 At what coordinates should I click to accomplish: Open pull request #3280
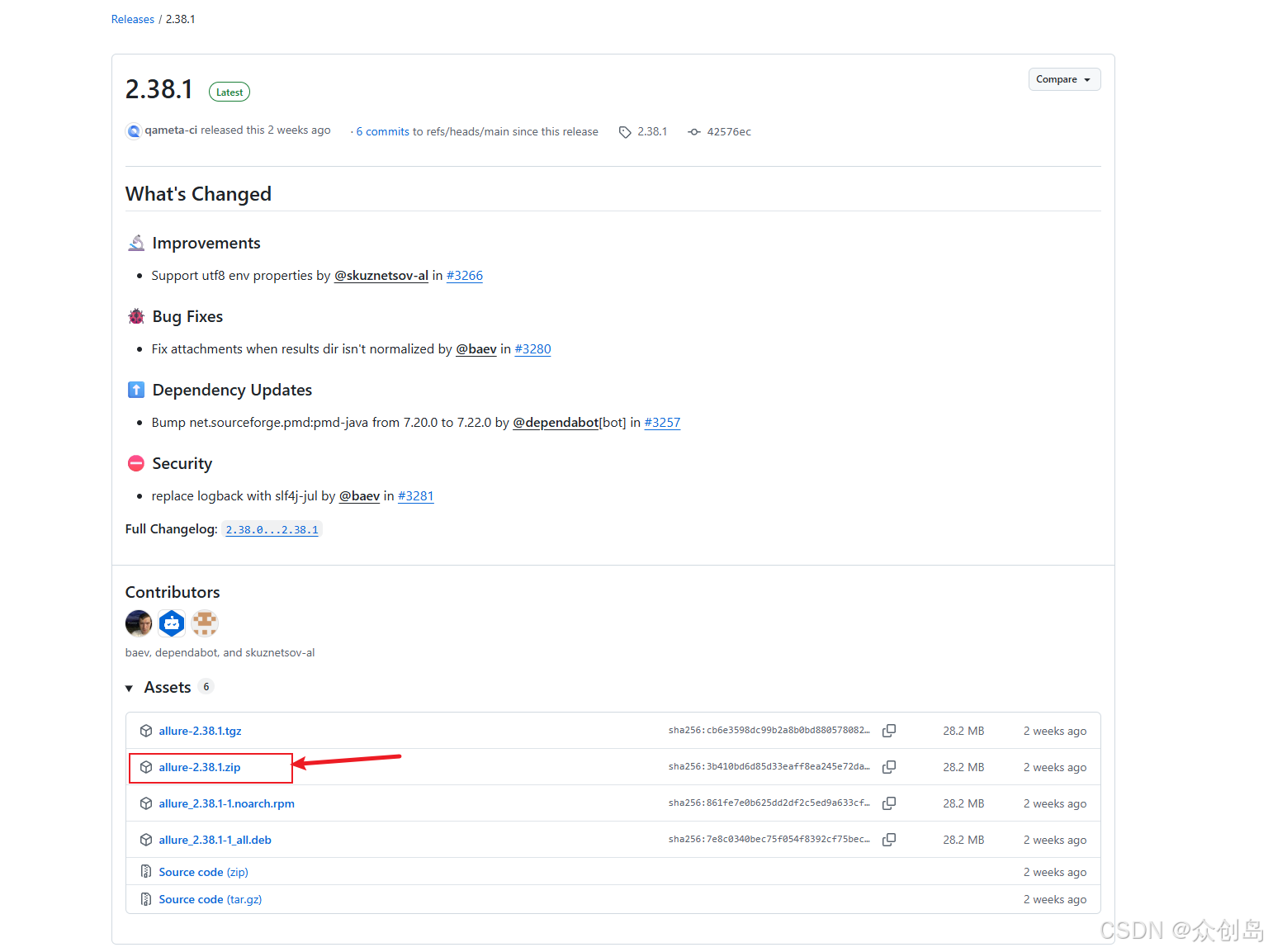click(x=532, y=349)
